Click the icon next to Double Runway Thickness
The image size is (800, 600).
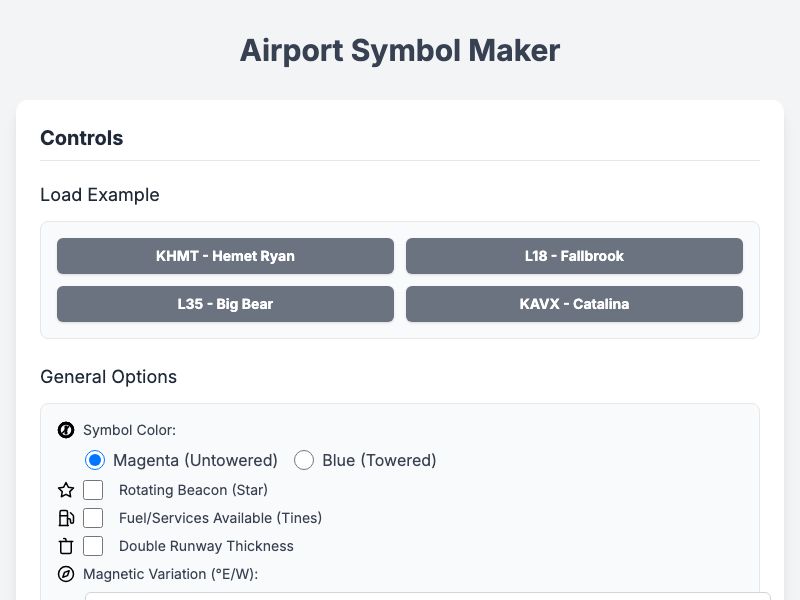click(x=65, y=546)
